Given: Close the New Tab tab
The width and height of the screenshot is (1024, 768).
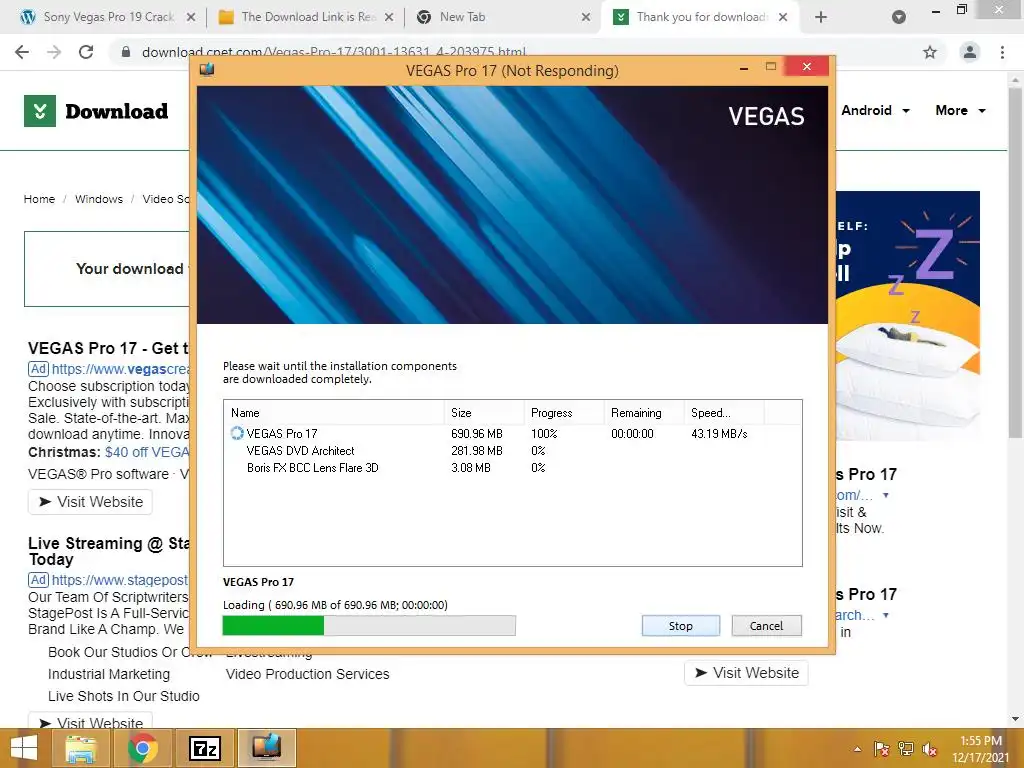Looking at the screenshot, I should click(586, 17).
